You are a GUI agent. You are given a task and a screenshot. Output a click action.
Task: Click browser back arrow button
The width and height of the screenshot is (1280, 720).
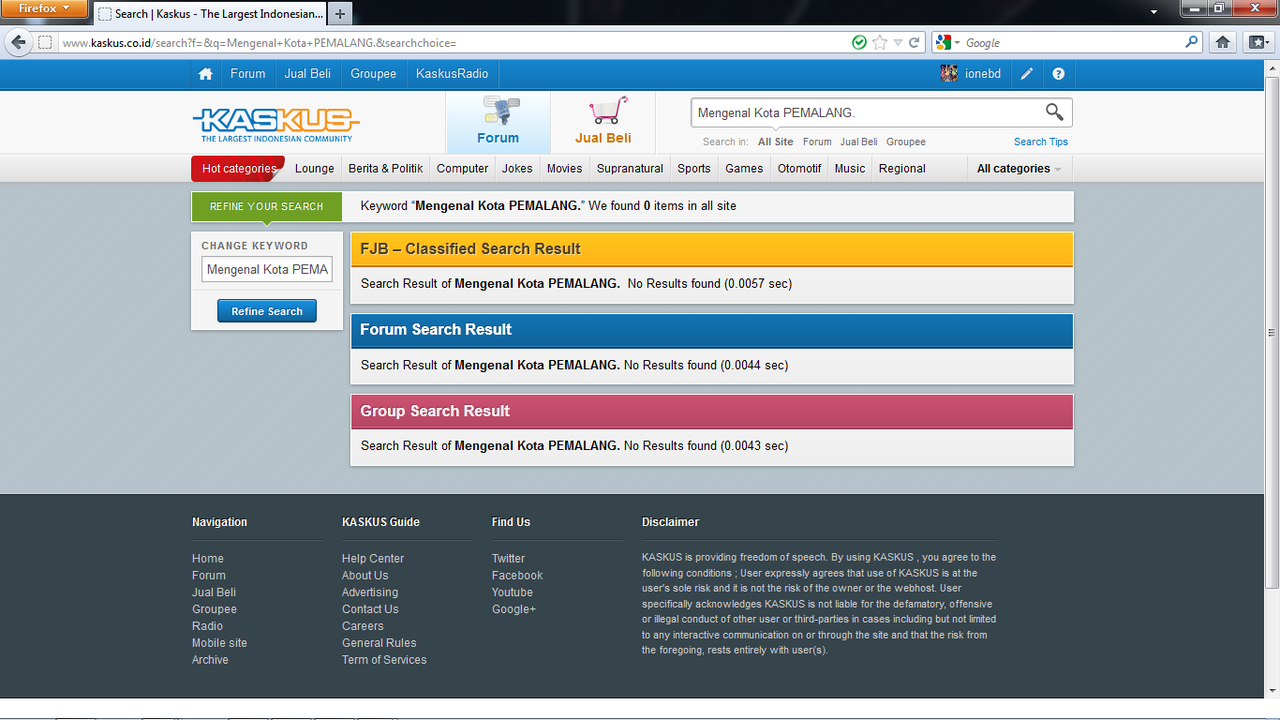pos(18,42)
